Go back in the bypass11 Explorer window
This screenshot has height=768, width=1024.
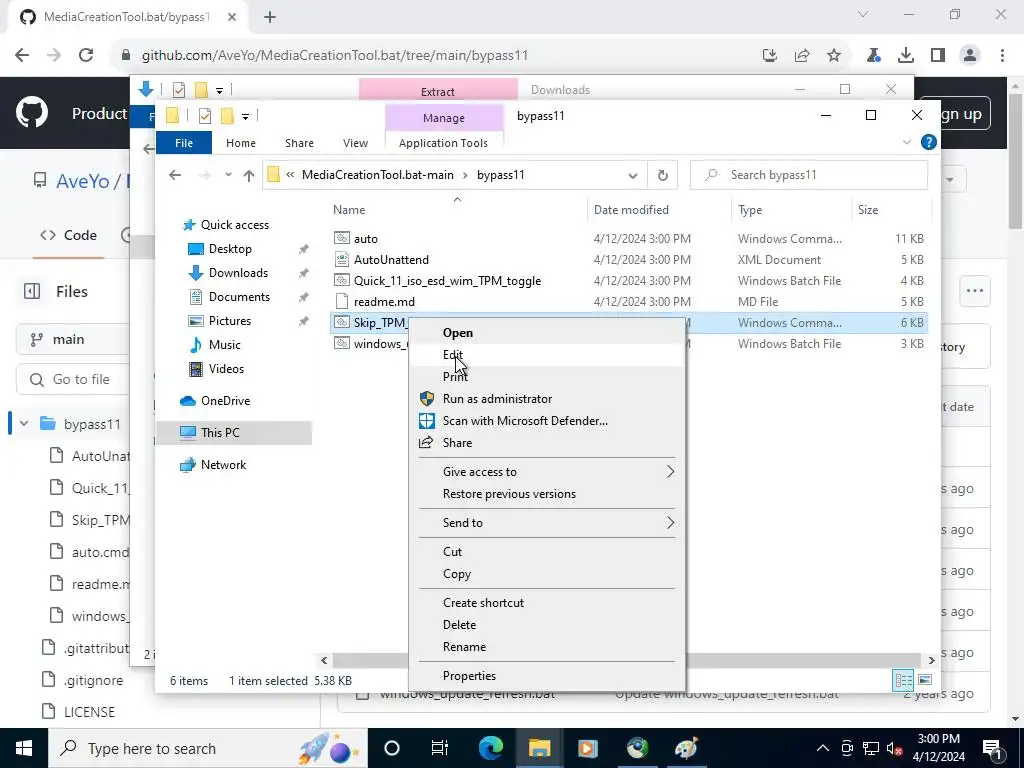click(174, 175)
